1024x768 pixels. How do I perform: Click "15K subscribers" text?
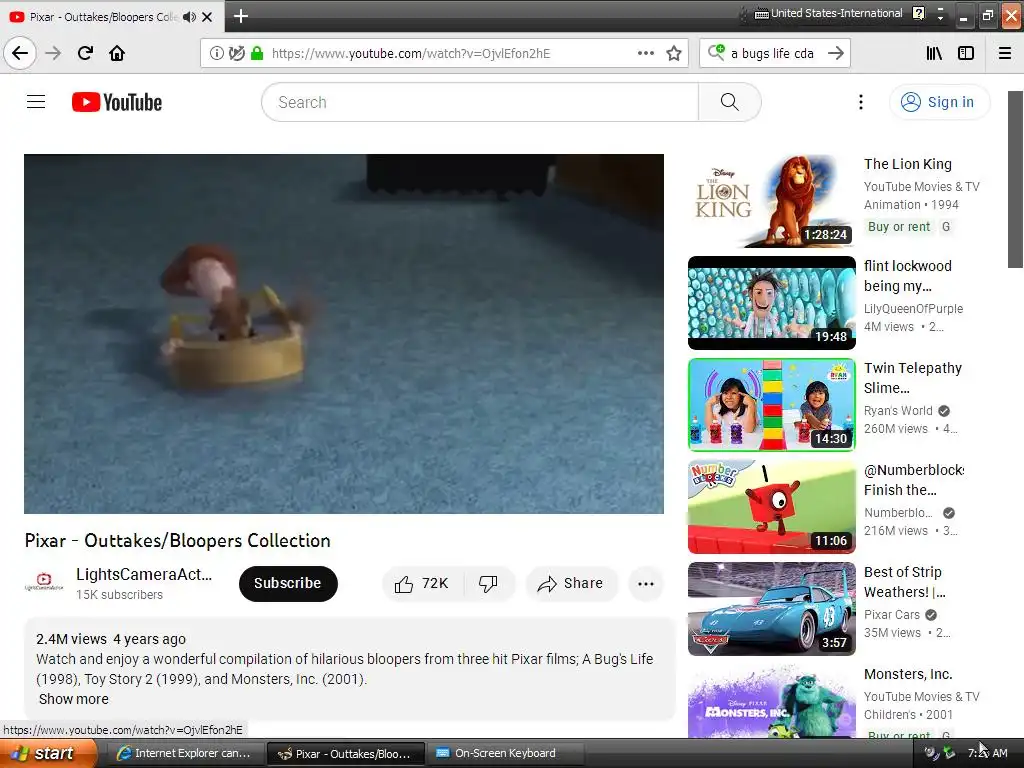pyautogui.click(x=120, y=595)
